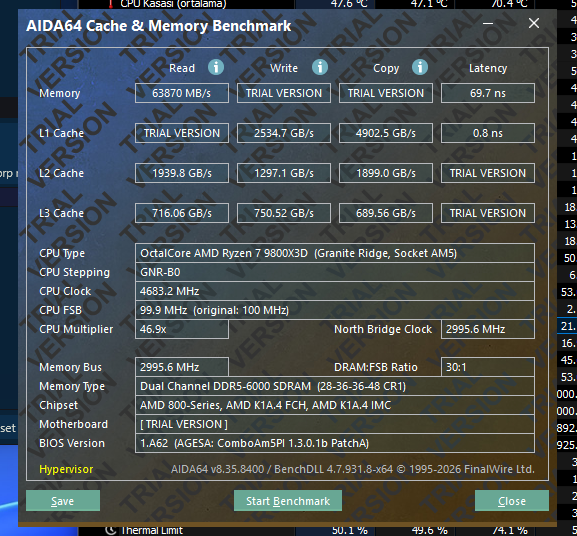This screenshot has width=577, height=536.
Task: Click the Chipset AMD 800-Series field
Action: 335,405
